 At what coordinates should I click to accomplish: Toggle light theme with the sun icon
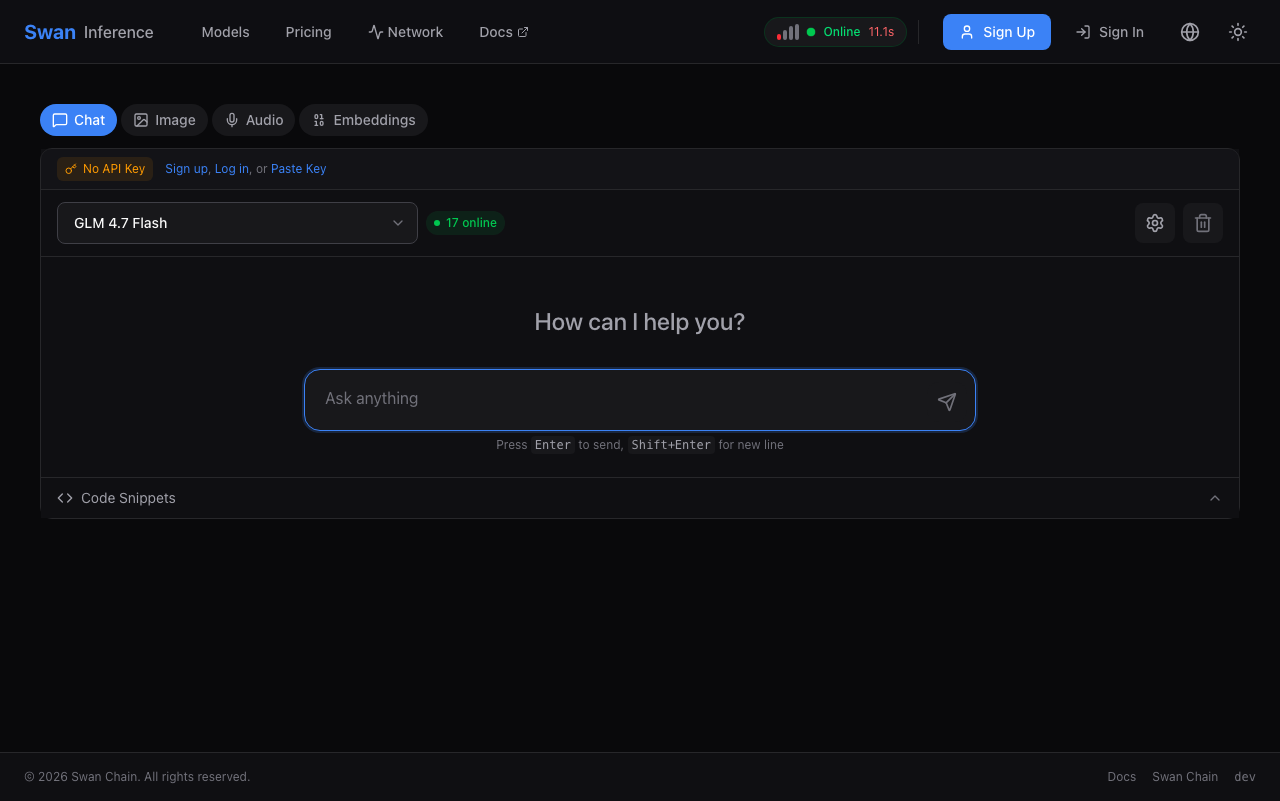coord(1238,32)
